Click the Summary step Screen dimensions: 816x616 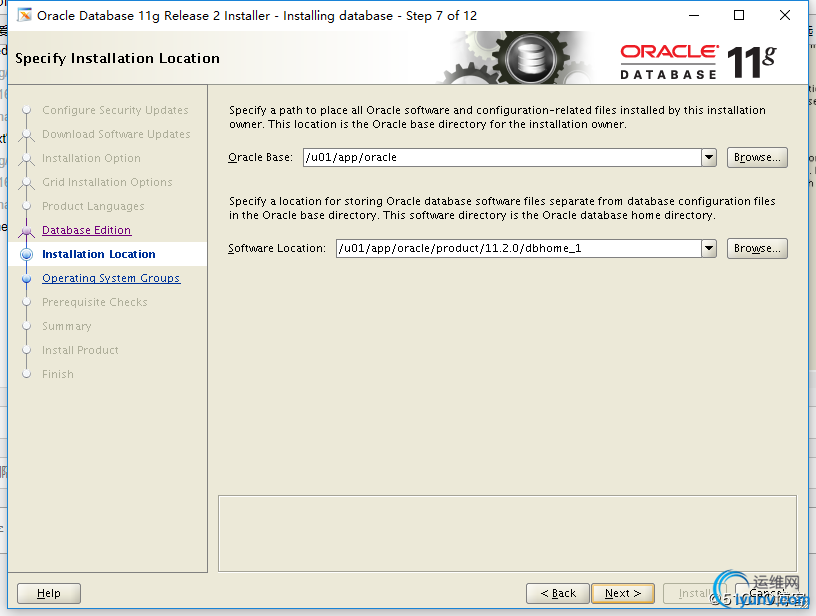[67, 326]
